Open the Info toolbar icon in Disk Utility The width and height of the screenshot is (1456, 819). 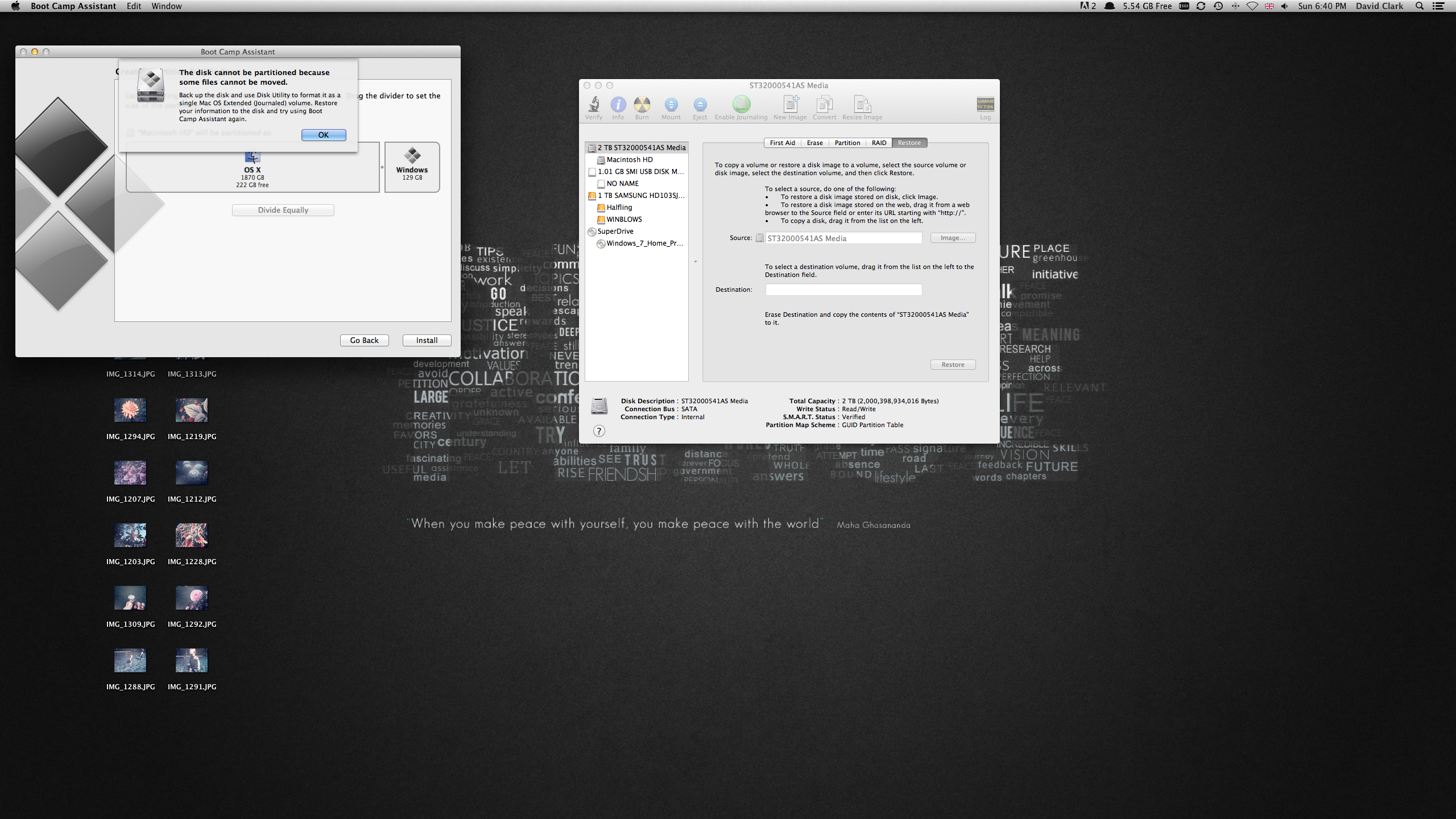pos(618,108)
